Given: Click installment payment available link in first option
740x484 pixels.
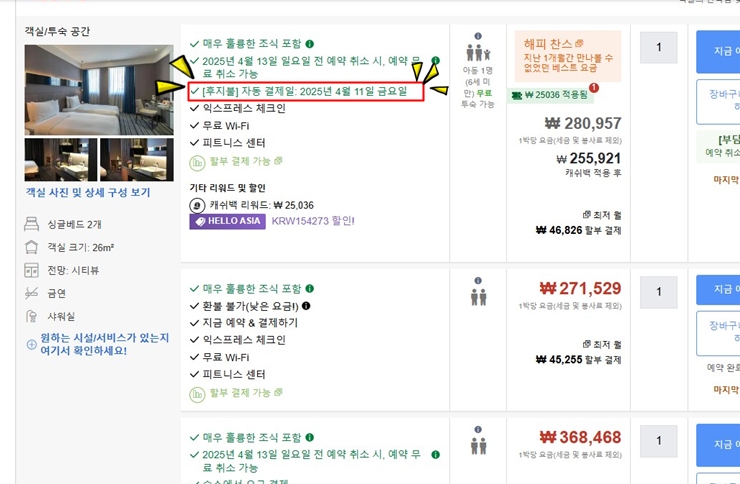Looking at the screenshot, I should (245, 161).
